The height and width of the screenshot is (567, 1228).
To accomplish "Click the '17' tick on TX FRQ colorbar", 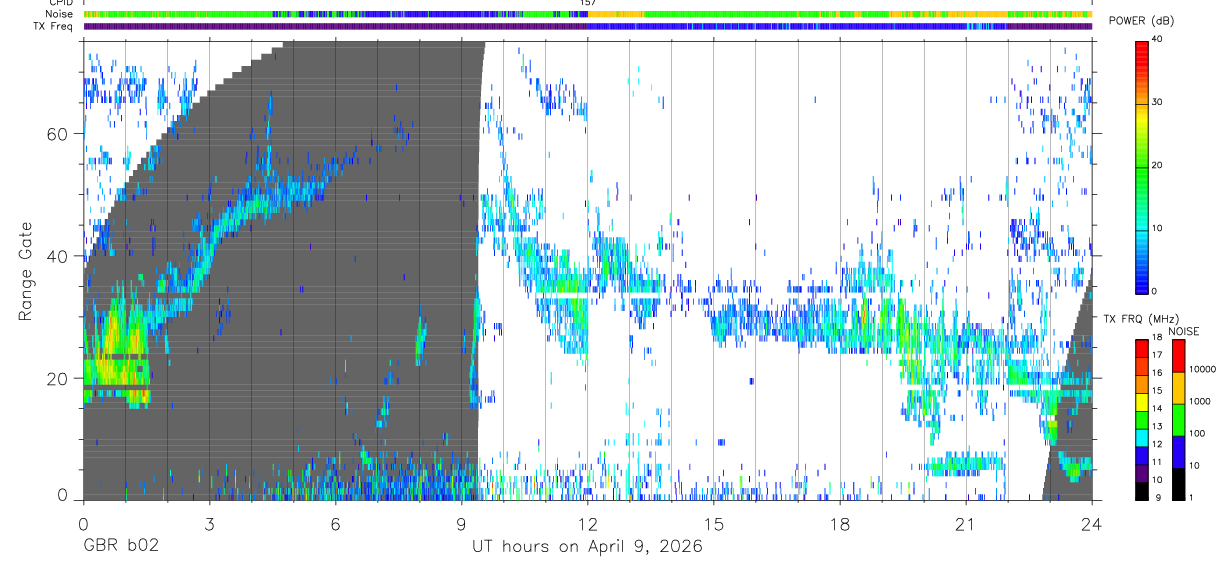I will click(x=1159, y=356).
